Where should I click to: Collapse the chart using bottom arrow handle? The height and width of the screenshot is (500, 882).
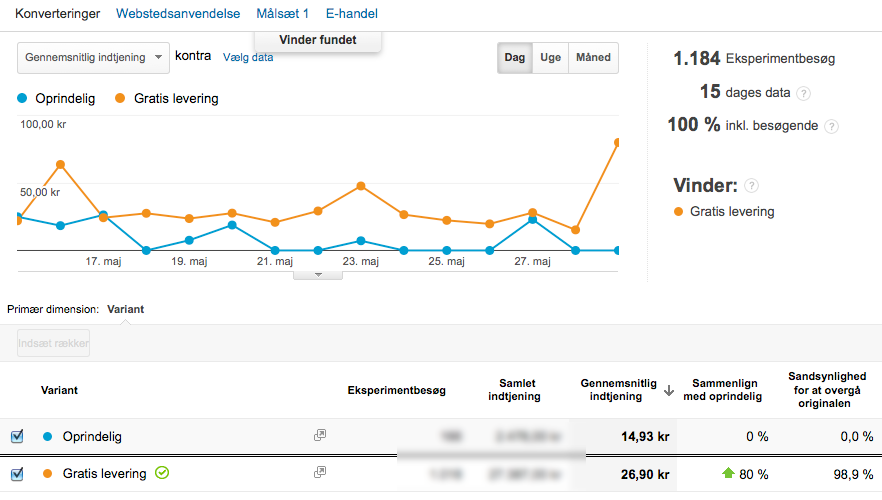point(318,275)
